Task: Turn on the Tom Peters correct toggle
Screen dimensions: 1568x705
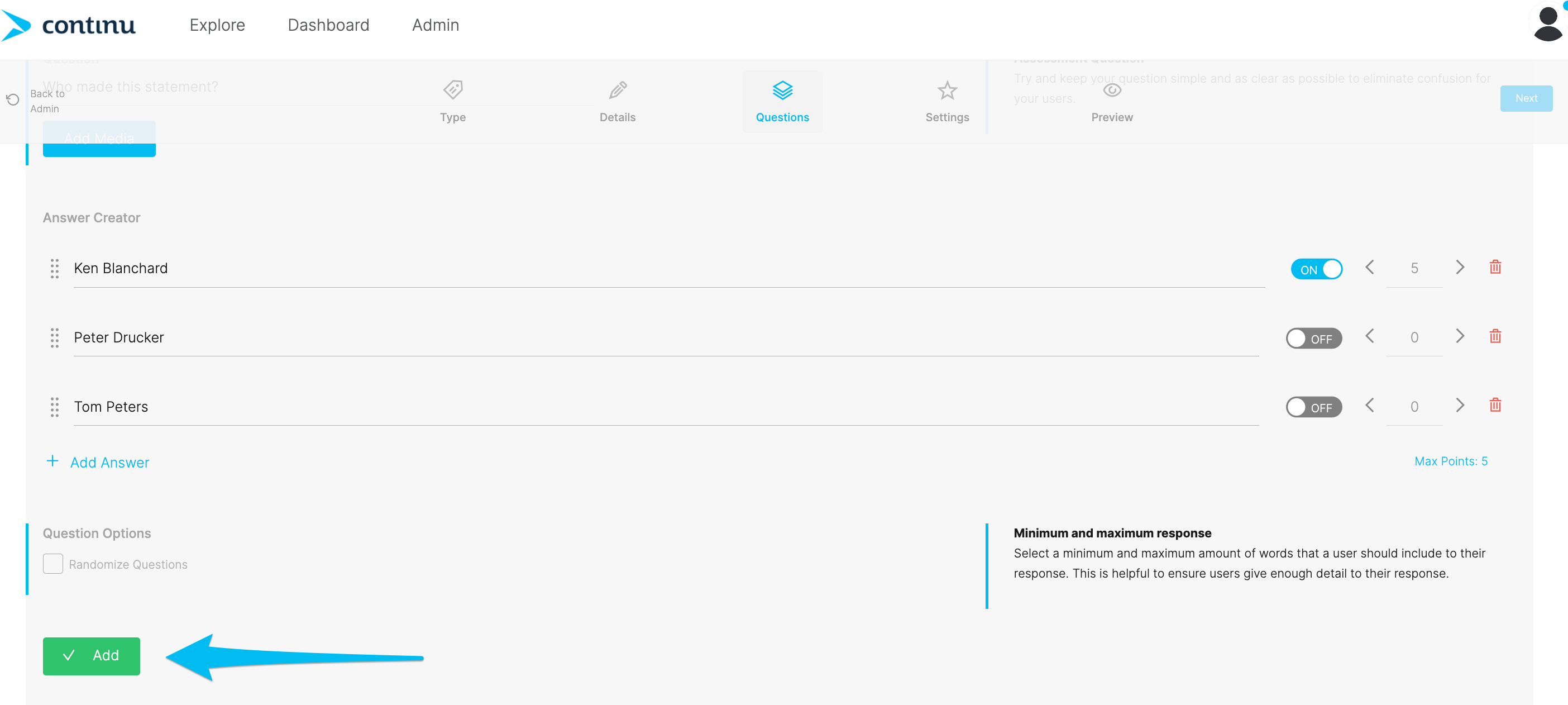Action: [x=1313, y=407]
